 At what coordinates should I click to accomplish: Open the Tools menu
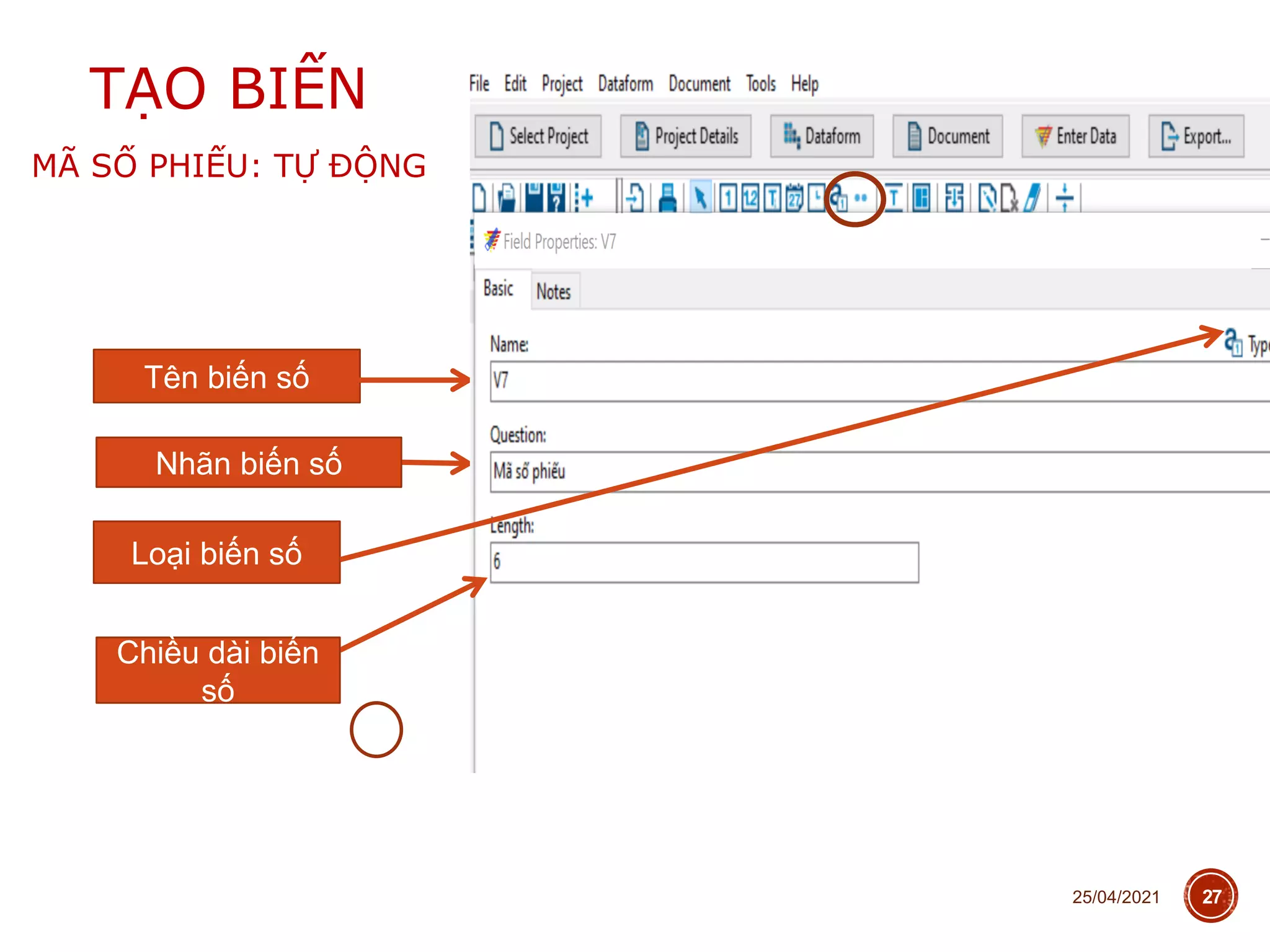(760, 84)
